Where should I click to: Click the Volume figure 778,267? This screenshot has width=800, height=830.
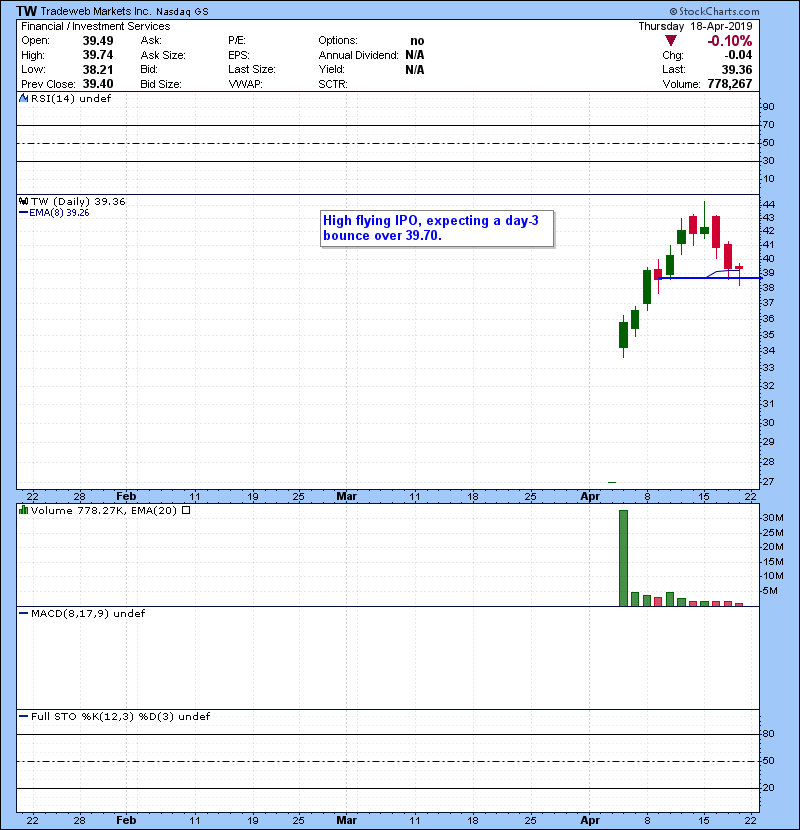pos(730,84)
